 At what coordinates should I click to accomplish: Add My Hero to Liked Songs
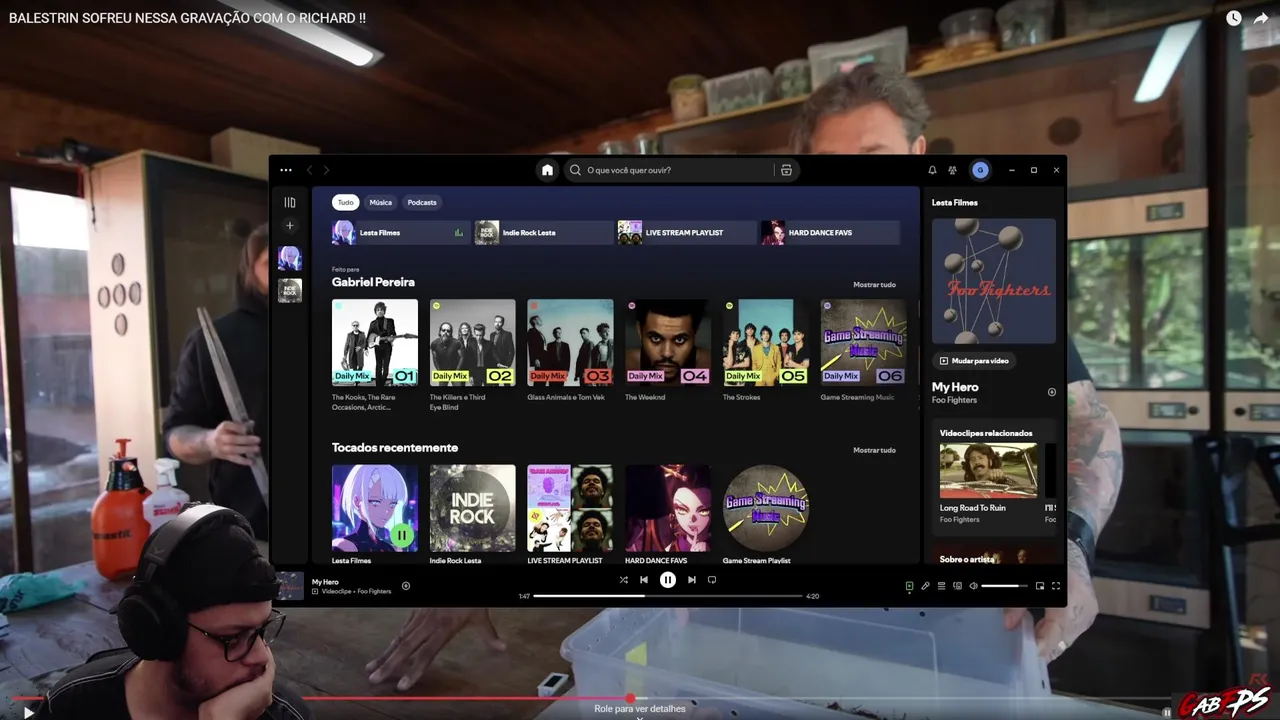(406, 586)
